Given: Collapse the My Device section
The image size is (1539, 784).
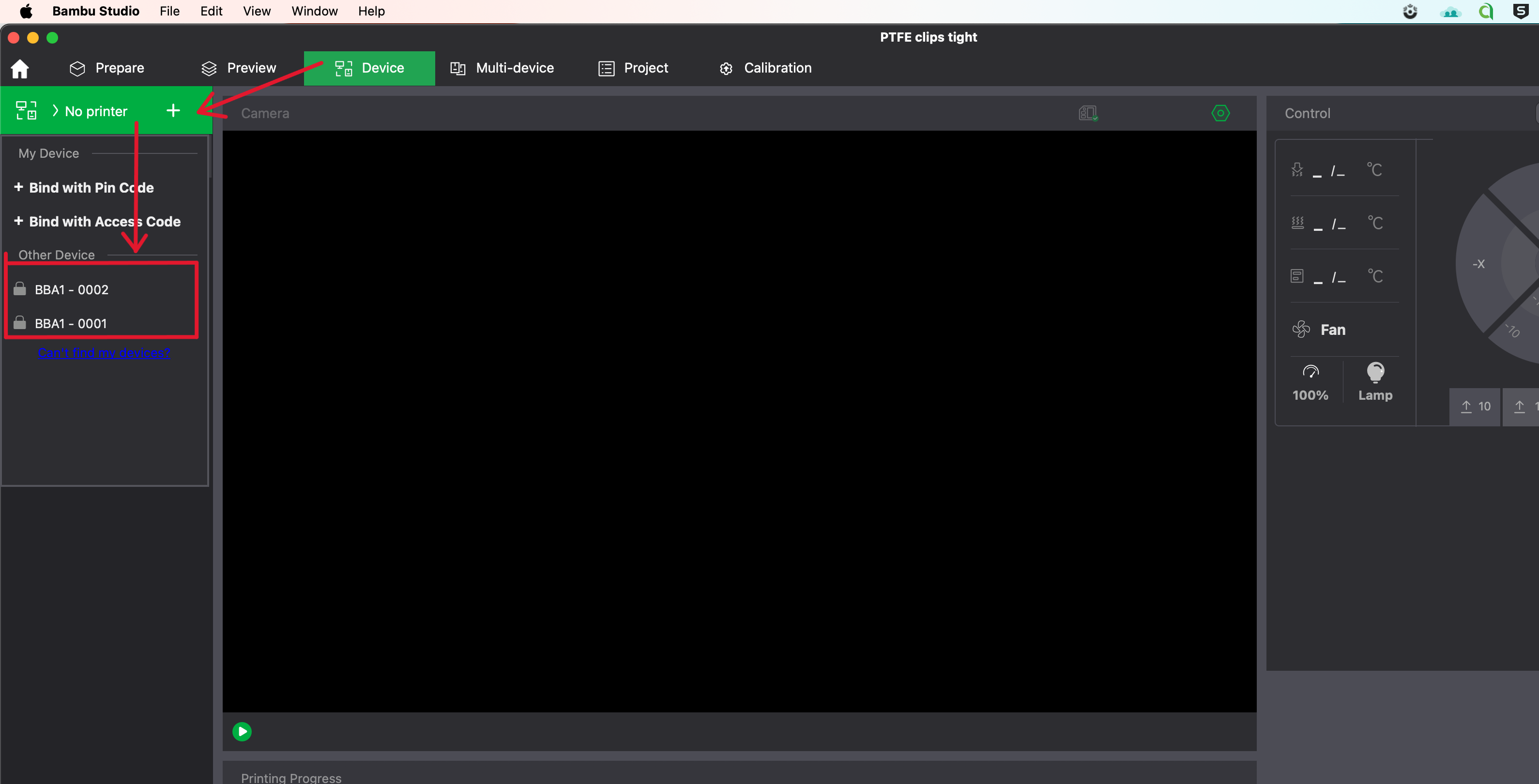Looking at the screenshot, I should click(x=48, y=153).
